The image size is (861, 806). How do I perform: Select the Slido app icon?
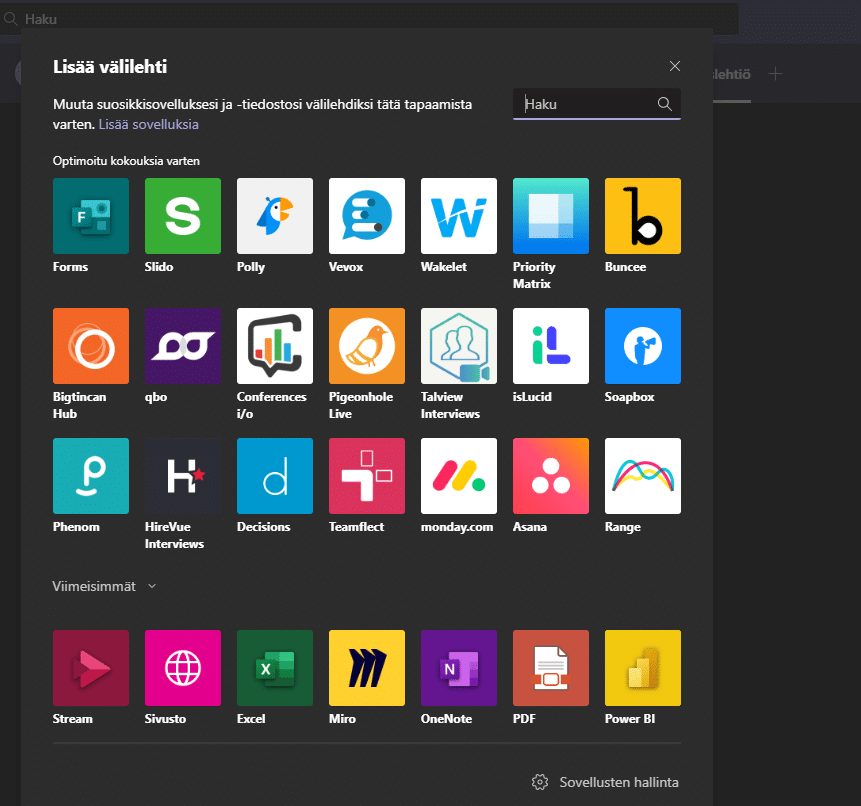coord(183,216)
